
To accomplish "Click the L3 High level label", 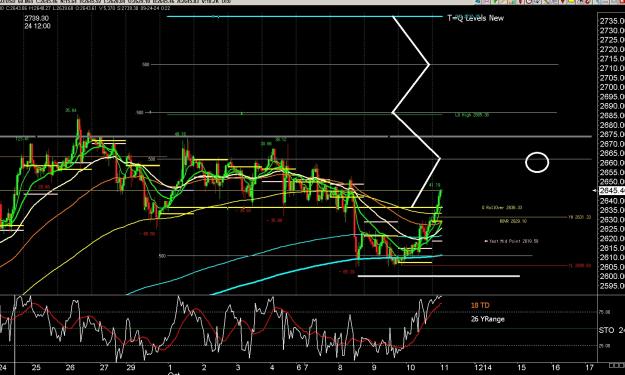I will click(472, 115).
